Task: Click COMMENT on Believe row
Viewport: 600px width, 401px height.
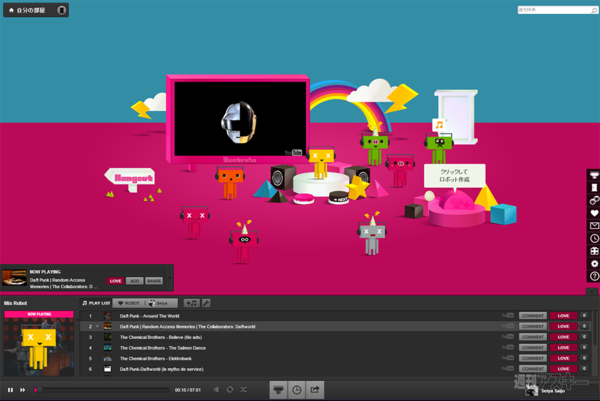Action: click(533, 337)
